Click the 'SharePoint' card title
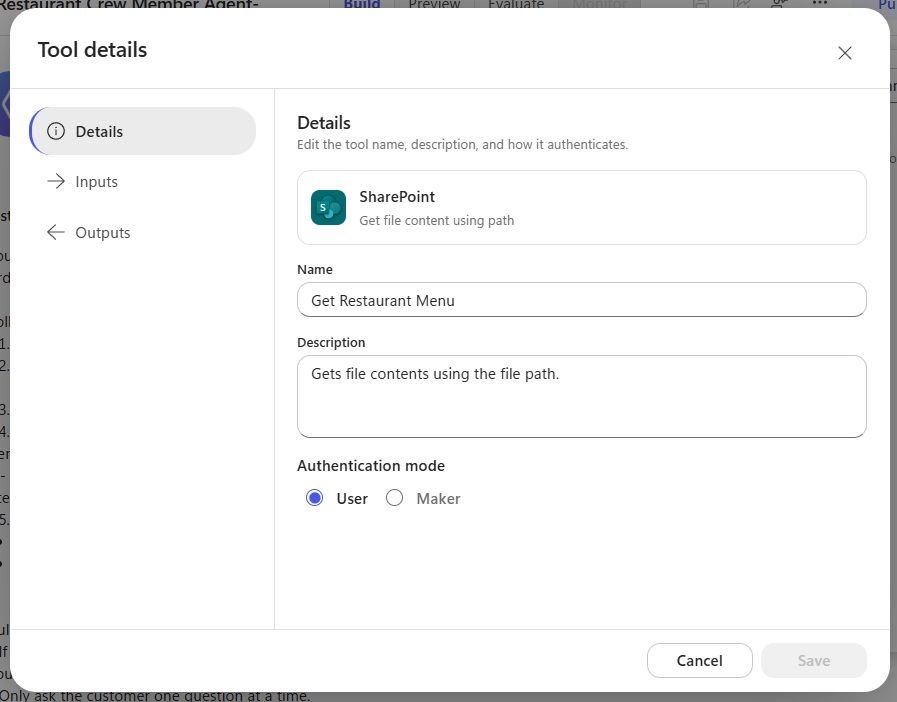The height and width of the screenshot is (702, 897). click(397, 197)
